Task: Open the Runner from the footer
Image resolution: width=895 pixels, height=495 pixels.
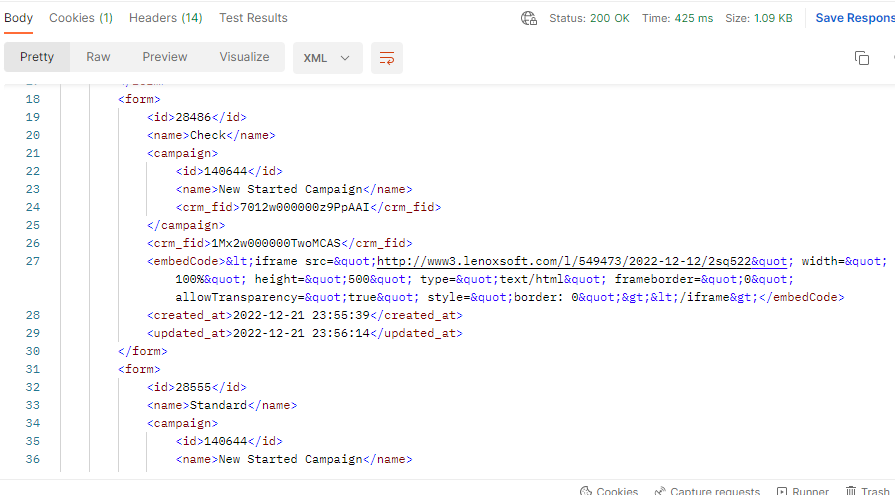Action: (801, 491)
